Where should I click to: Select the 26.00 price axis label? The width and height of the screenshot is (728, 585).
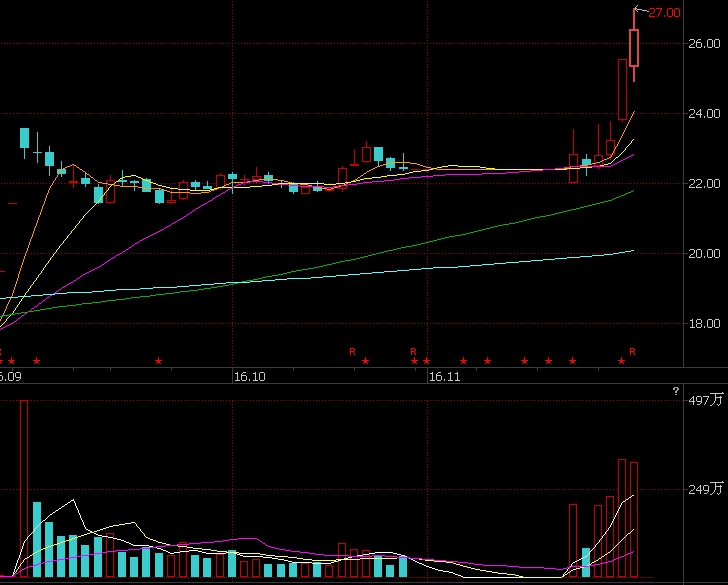click(704, 44)
